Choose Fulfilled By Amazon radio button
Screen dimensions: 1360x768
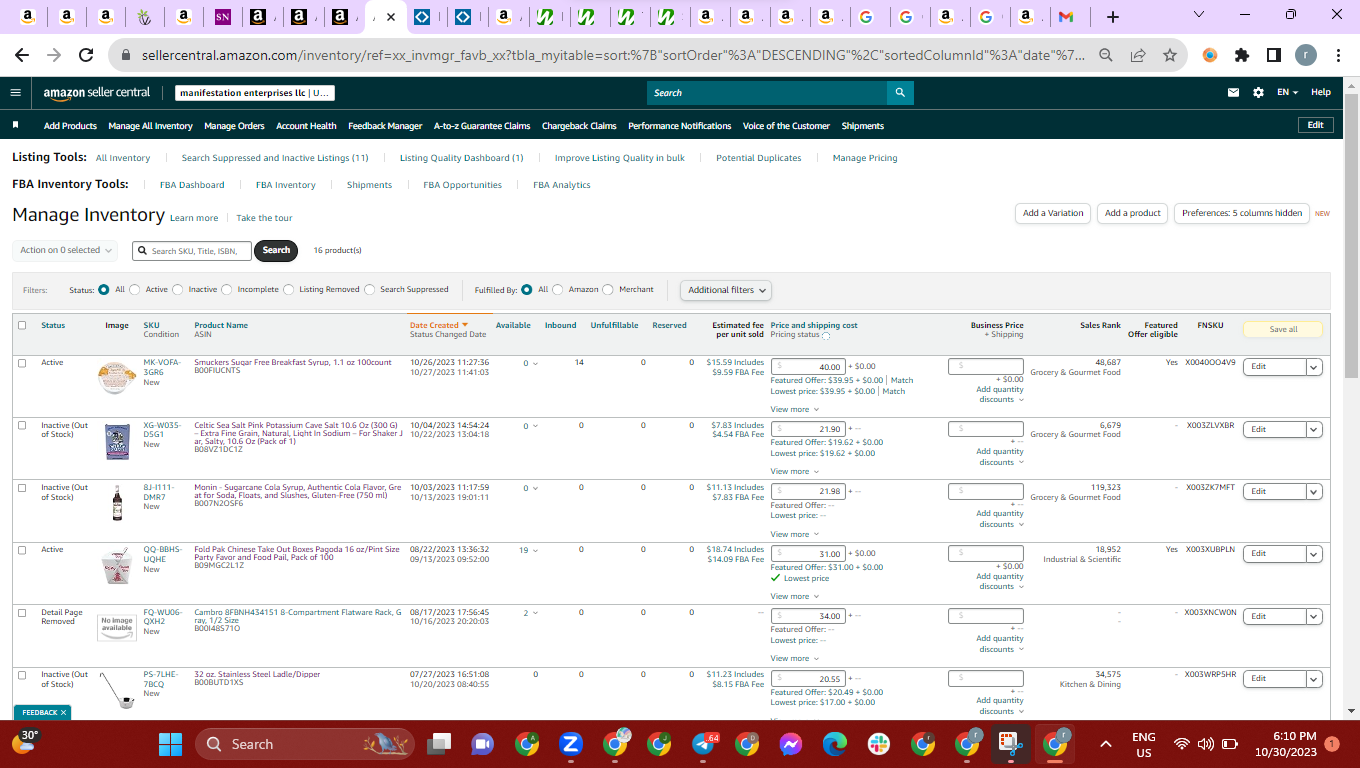tap(558, 290)
